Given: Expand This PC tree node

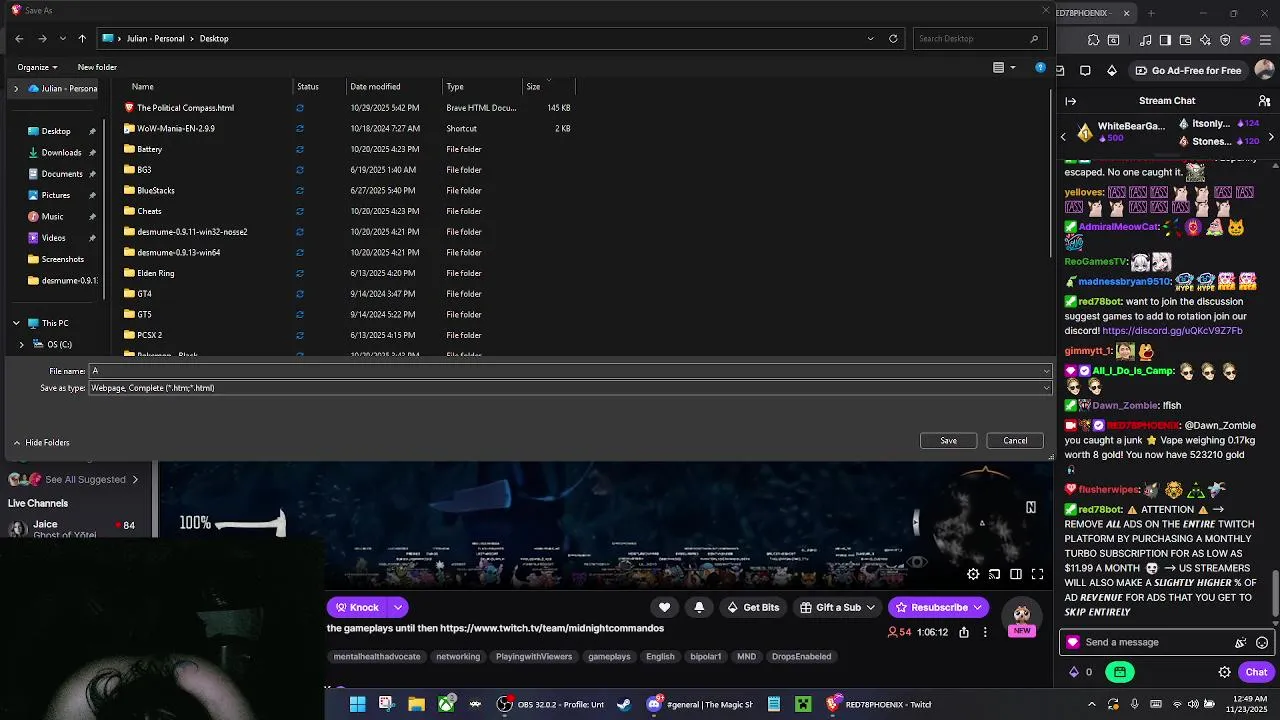Looking at the screenshot, I should pos(16,323).
